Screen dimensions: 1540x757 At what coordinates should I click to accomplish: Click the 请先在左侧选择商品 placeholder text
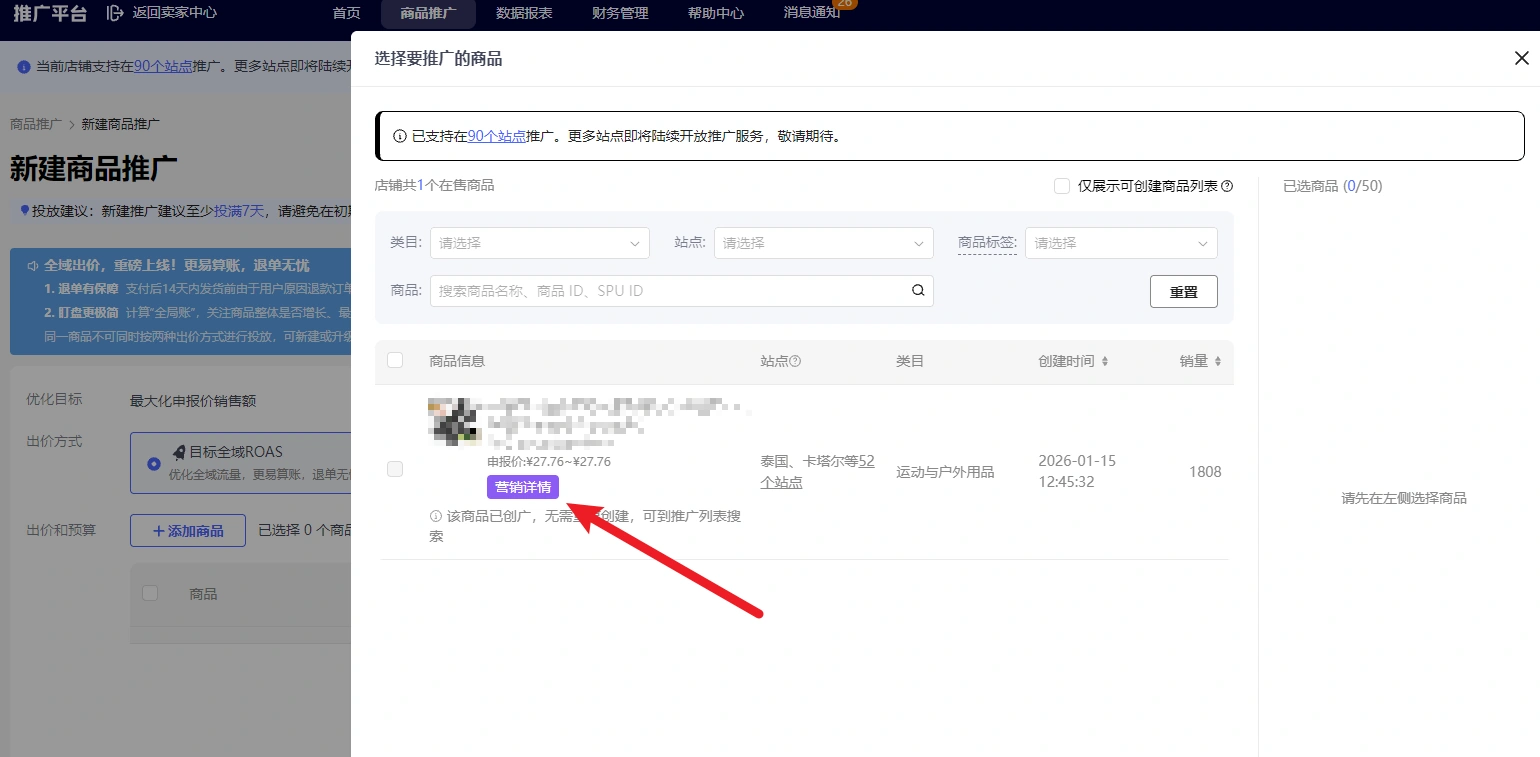(1404, 498)
